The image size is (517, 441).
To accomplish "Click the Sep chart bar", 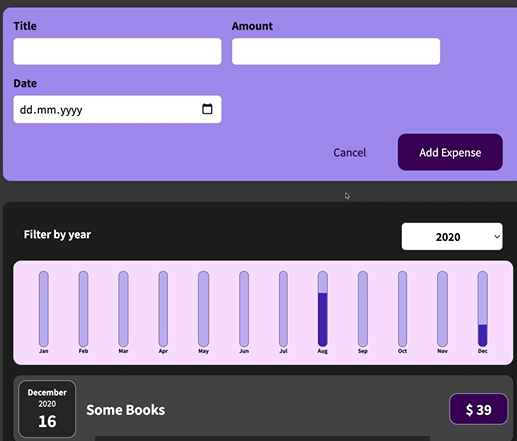I will click(x=363, y=309).
